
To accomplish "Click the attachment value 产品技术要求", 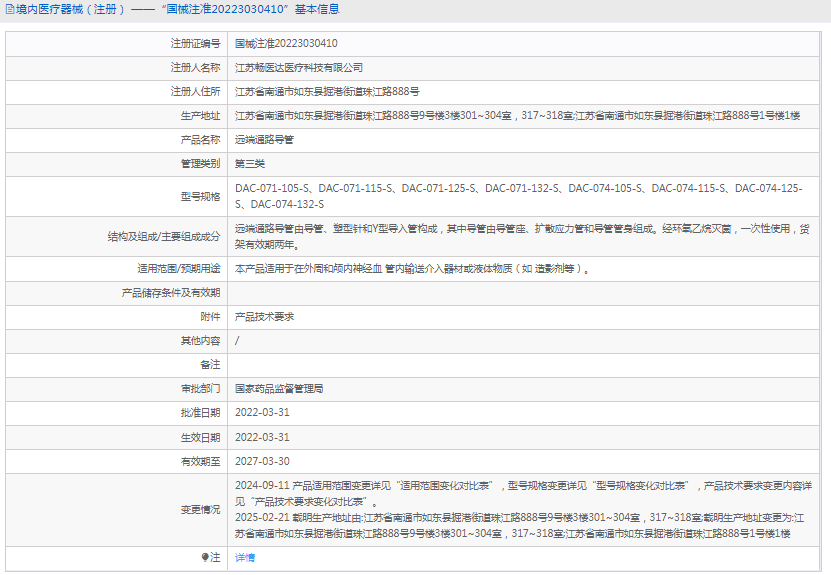I will [264, 317].
